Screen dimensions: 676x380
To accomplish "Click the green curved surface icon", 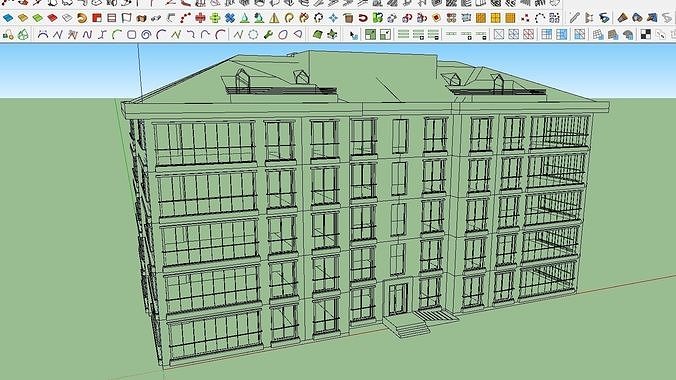I will [x=317, y=35].
